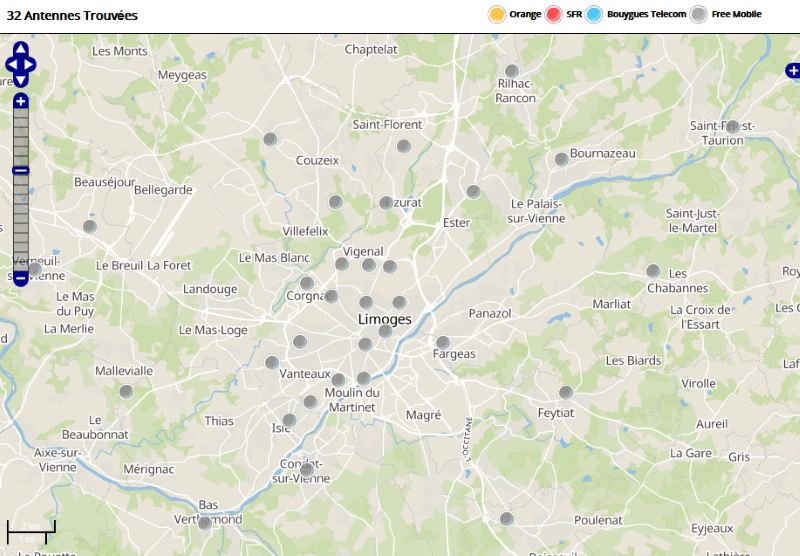800x556 pixels.
Task: Pan the map right with the east arrow
Action: (x=30, y=65)
